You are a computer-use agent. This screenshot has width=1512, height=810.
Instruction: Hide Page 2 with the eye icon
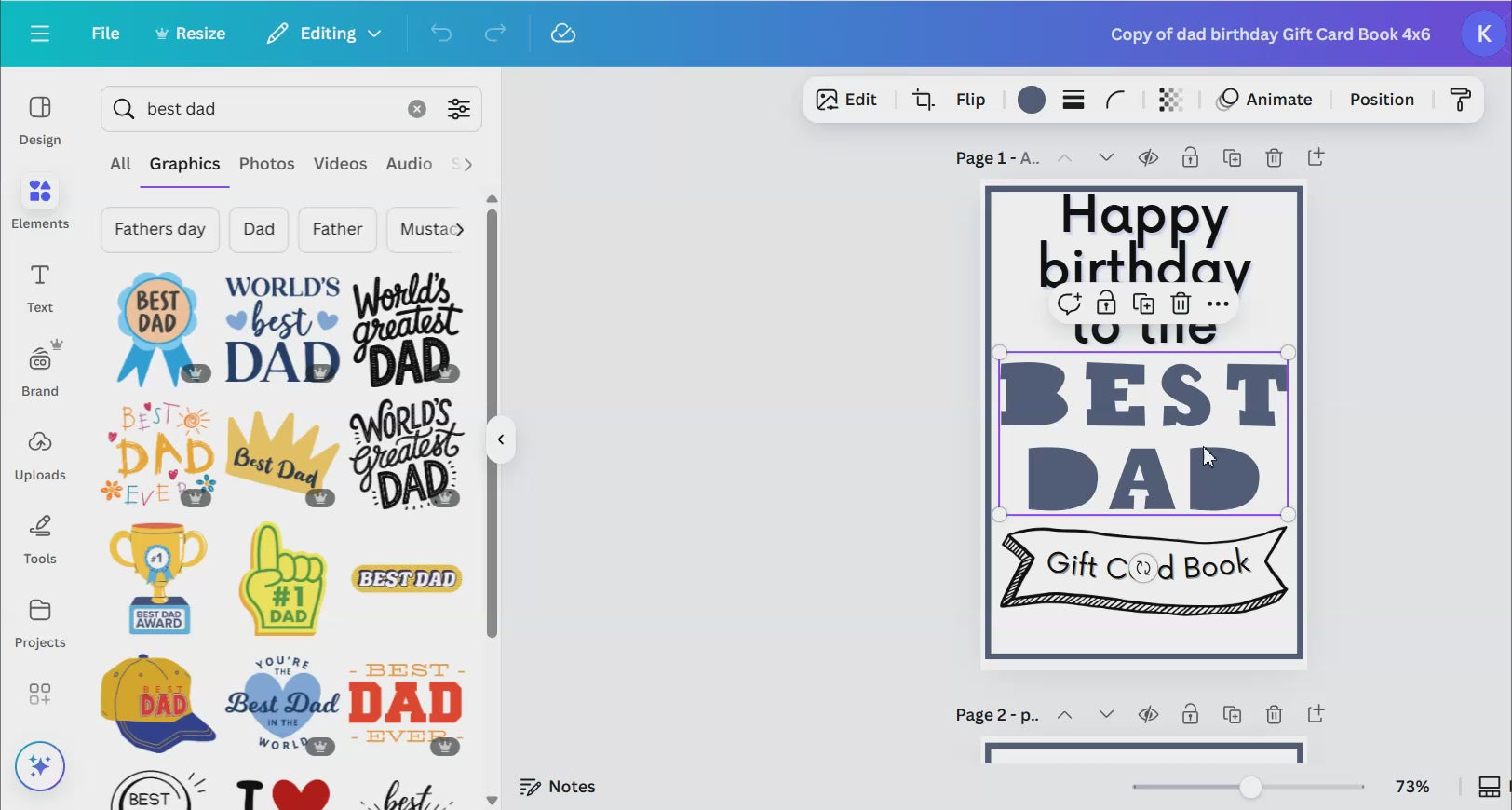click(1148, 714)
